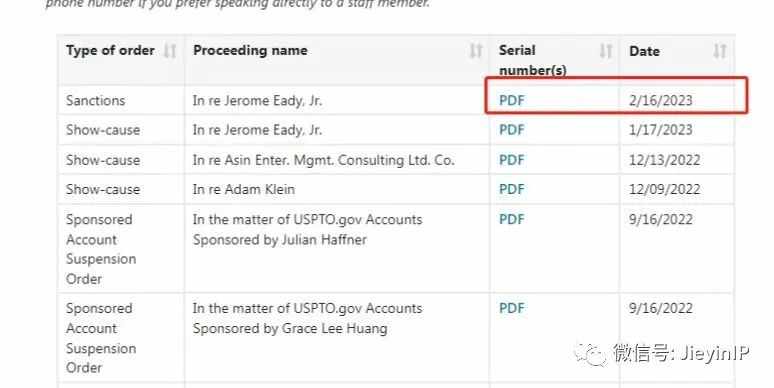Image resolution: width=774 pixels, height=388 pixels.
Task: Select the 12/13/2022 date cell
Action: [x=677, y=160]
